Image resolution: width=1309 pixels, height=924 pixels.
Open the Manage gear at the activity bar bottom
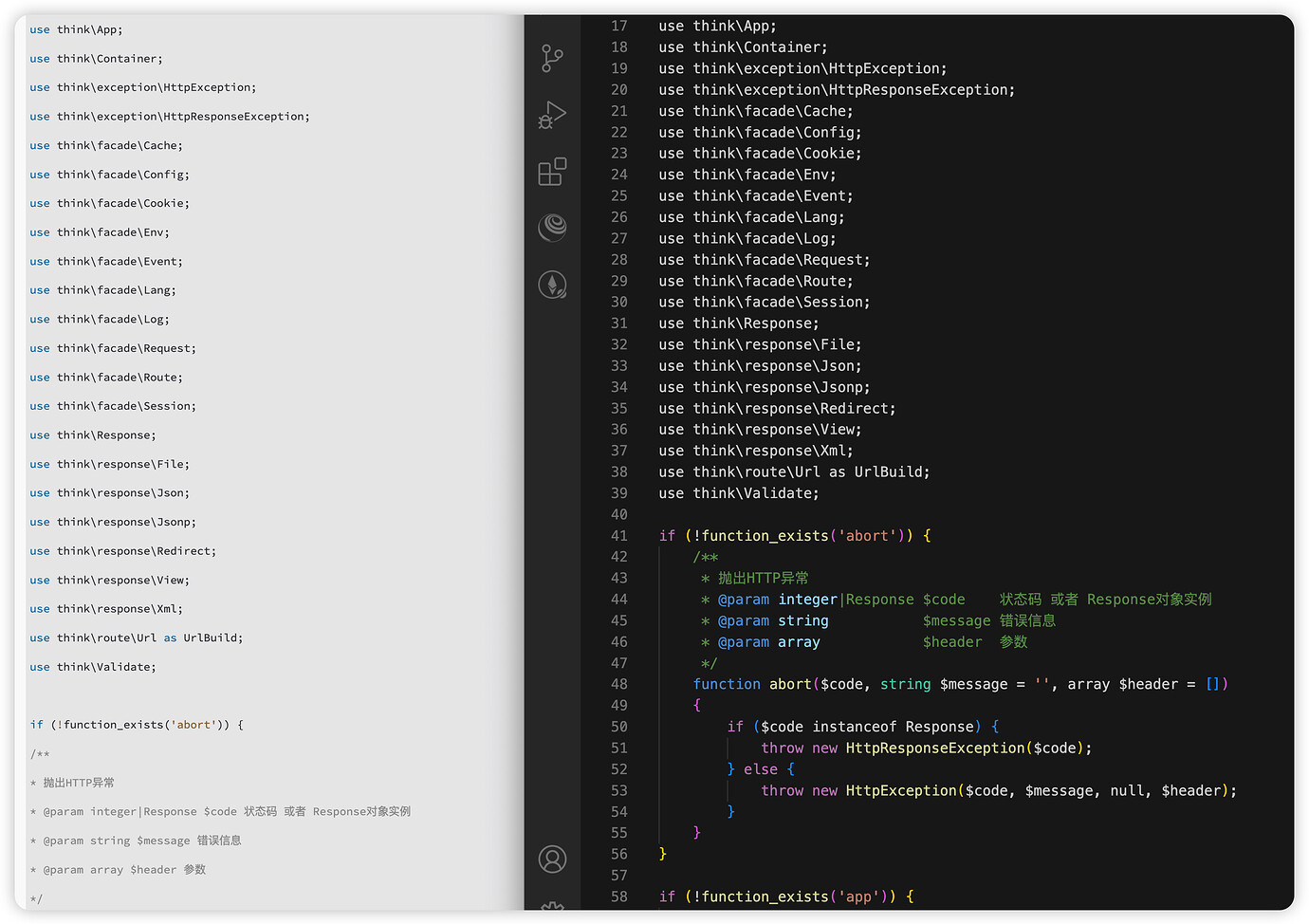[x=552, y=906]
